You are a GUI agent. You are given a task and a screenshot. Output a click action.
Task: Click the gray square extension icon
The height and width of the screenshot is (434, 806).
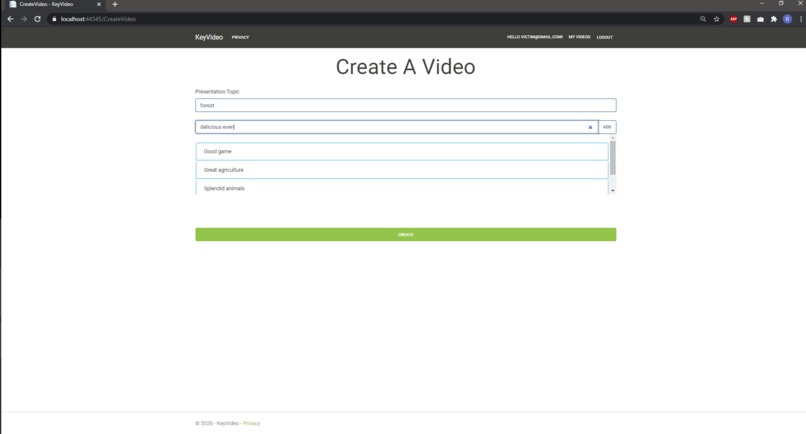pyautogui.click(x=747, y=19)
